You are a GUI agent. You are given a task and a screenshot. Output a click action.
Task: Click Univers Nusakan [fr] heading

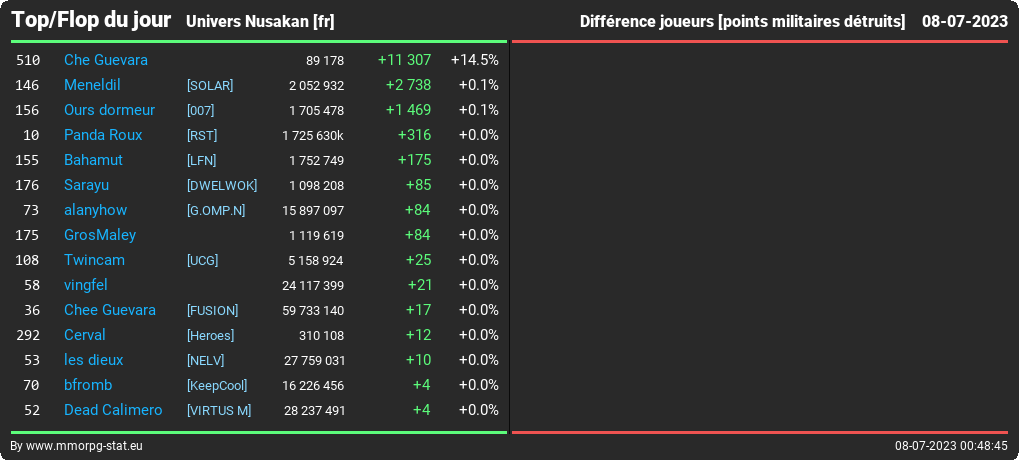point(260,22)
